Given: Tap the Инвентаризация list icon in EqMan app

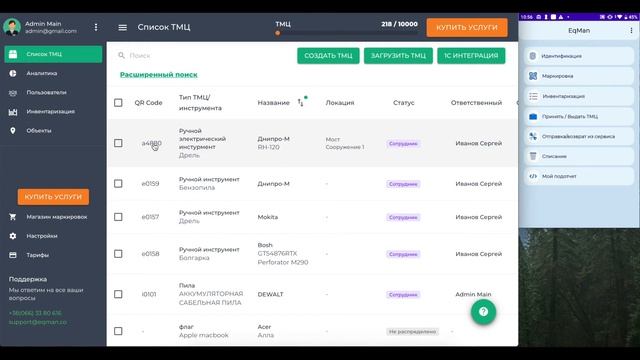Looking at the screenshot, I should click(x=533, y=96).
